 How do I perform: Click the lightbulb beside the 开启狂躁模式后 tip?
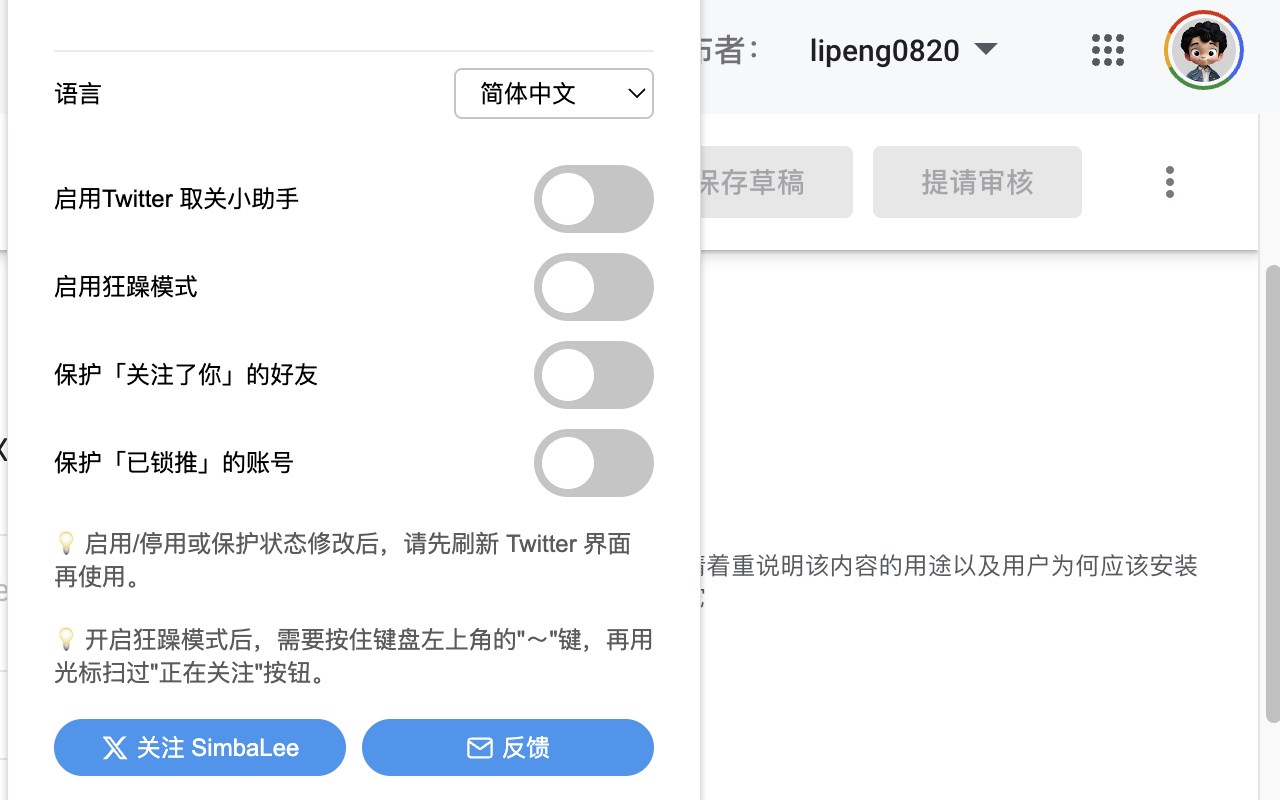(66, 639)
